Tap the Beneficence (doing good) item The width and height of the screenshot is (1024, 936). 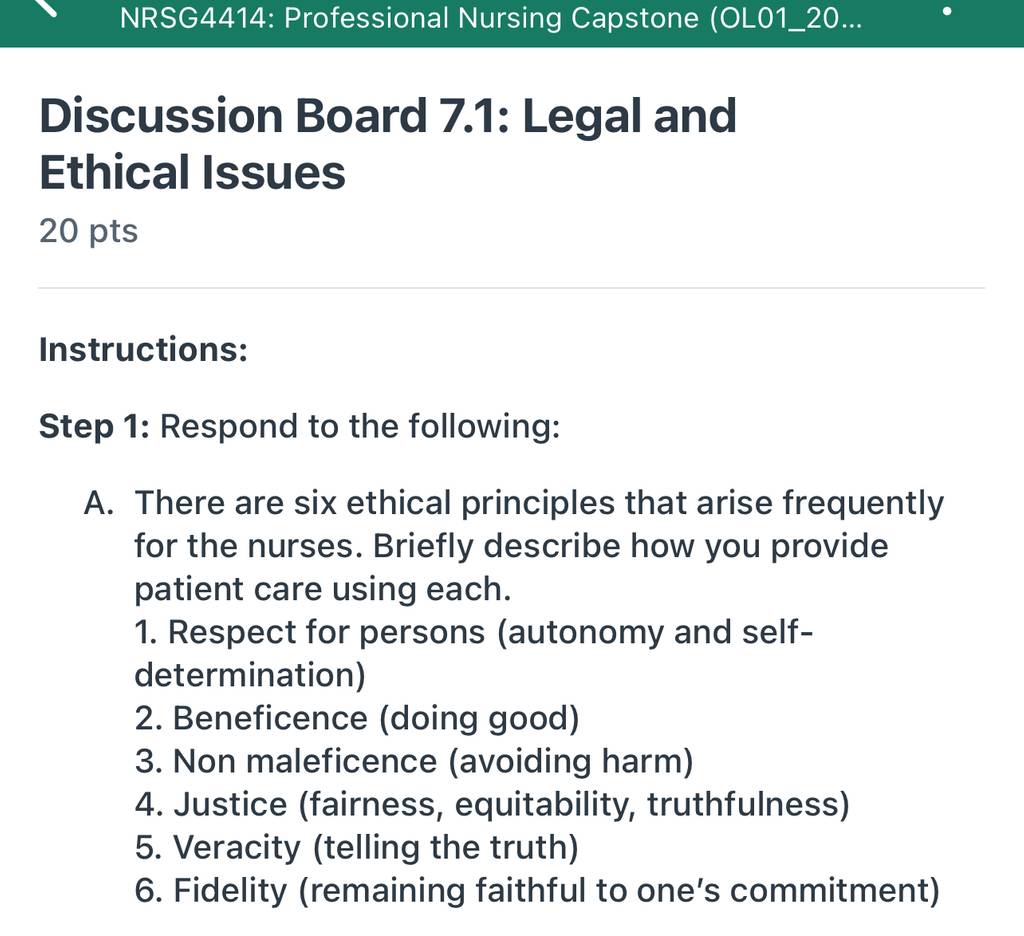[357, 718]
